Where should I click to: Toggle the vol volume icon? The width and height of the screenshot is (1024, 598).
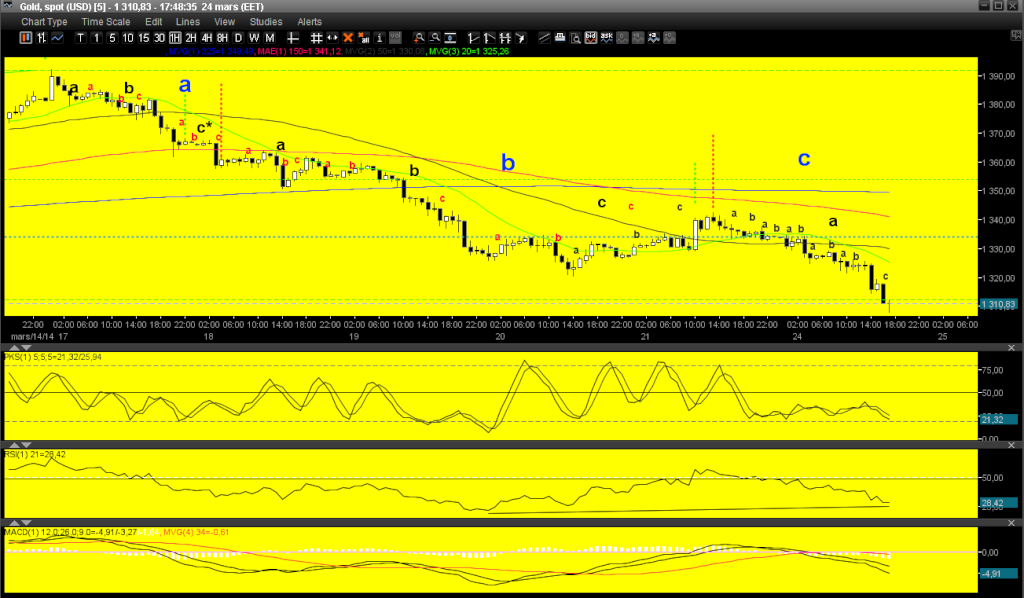point(395,38)
